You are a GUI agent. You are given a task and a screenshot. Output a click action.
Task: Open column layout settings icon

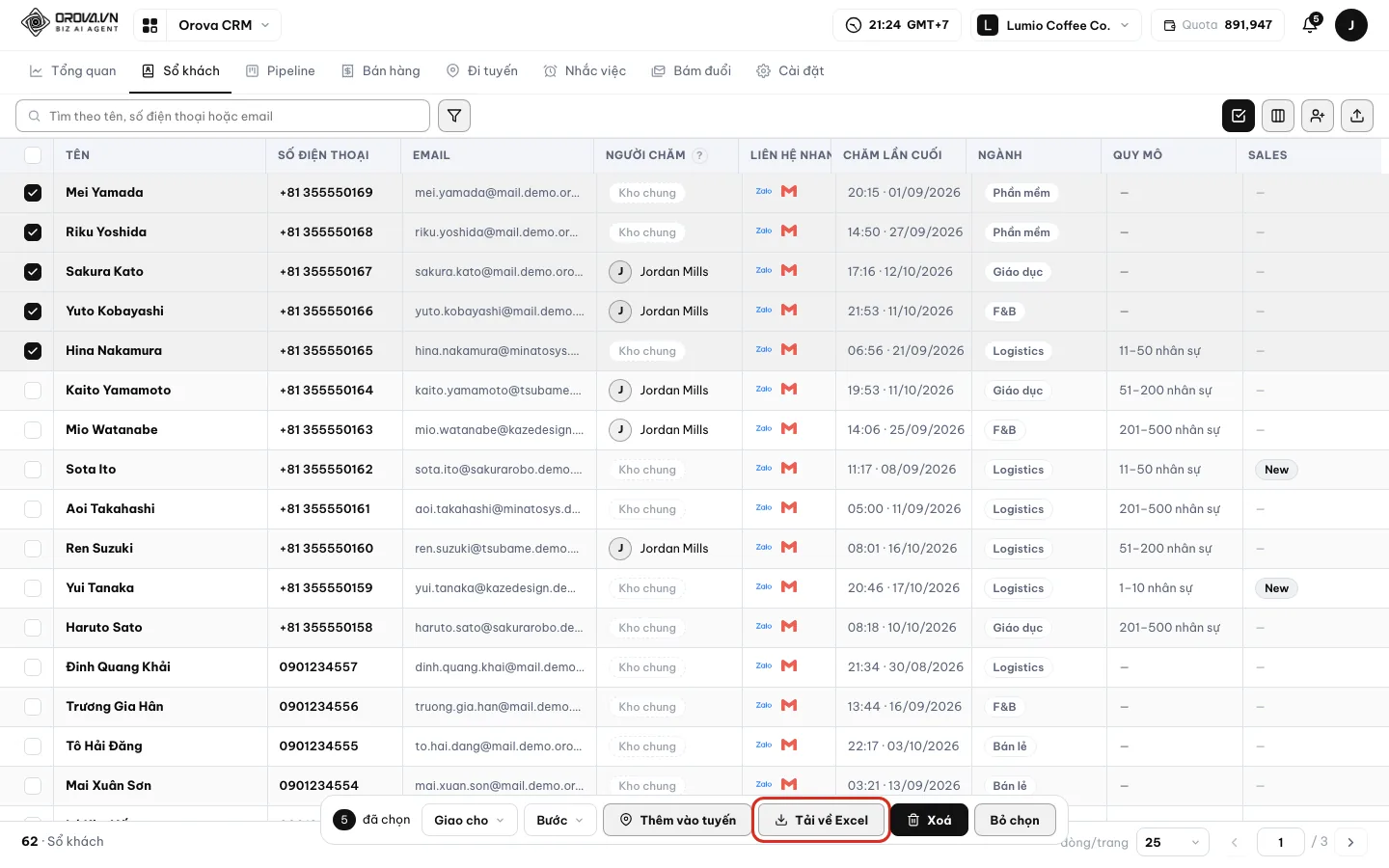click(1278, 116)
